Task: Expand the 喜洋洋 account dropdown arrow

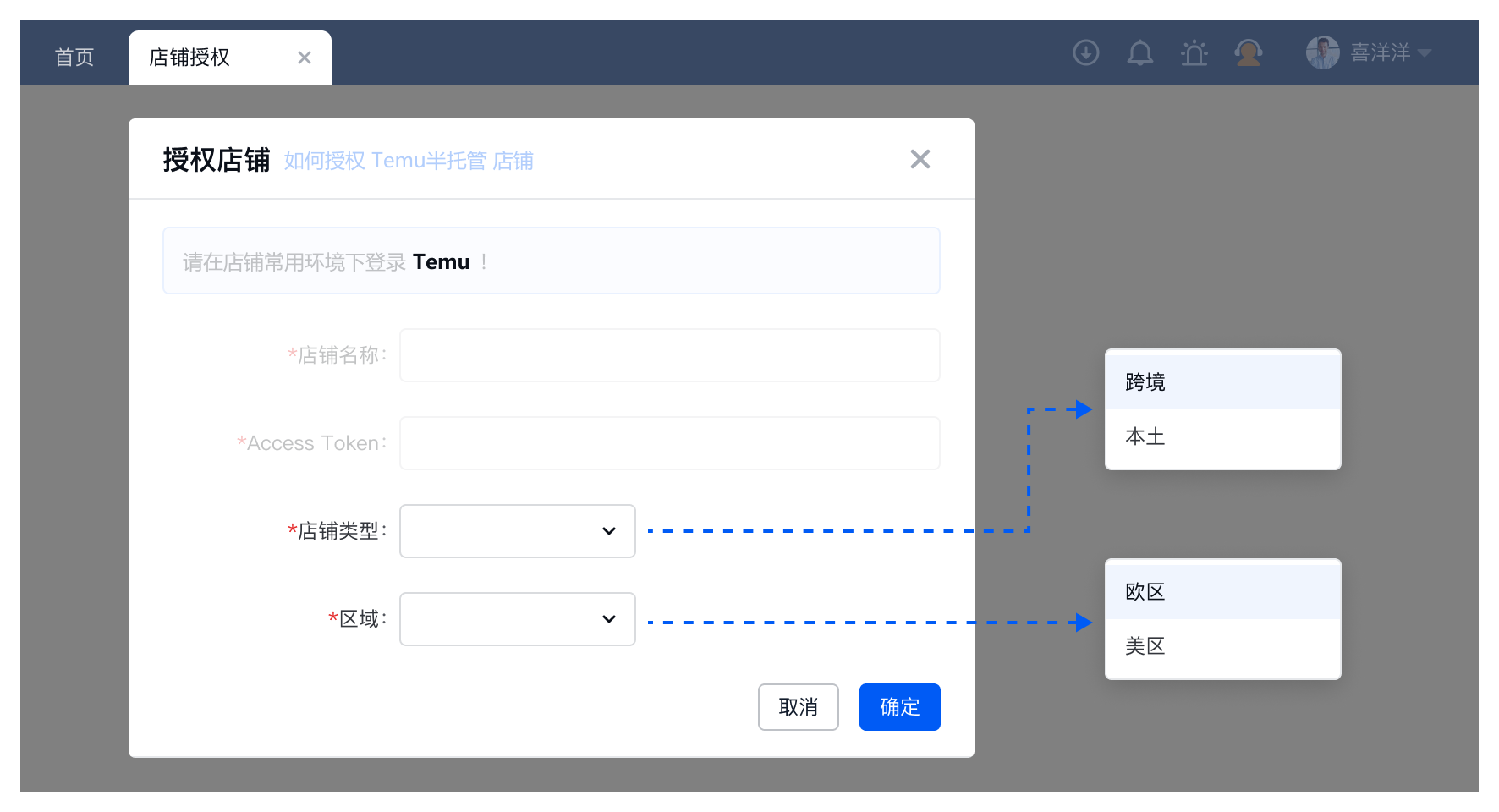Action: [1425, 52]
